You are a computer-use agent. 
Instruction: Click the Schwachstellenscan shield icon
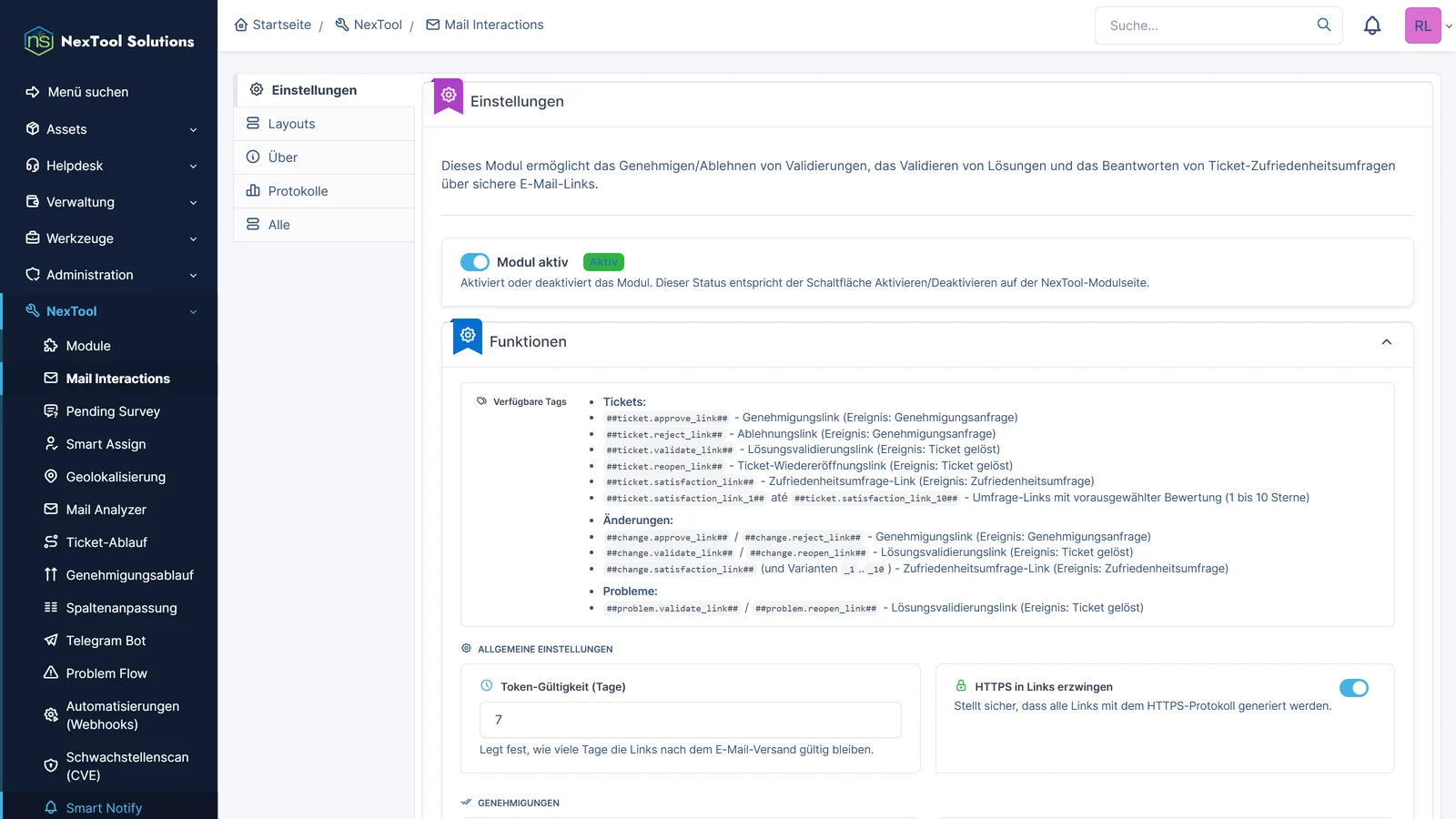(x=51, y=766)
